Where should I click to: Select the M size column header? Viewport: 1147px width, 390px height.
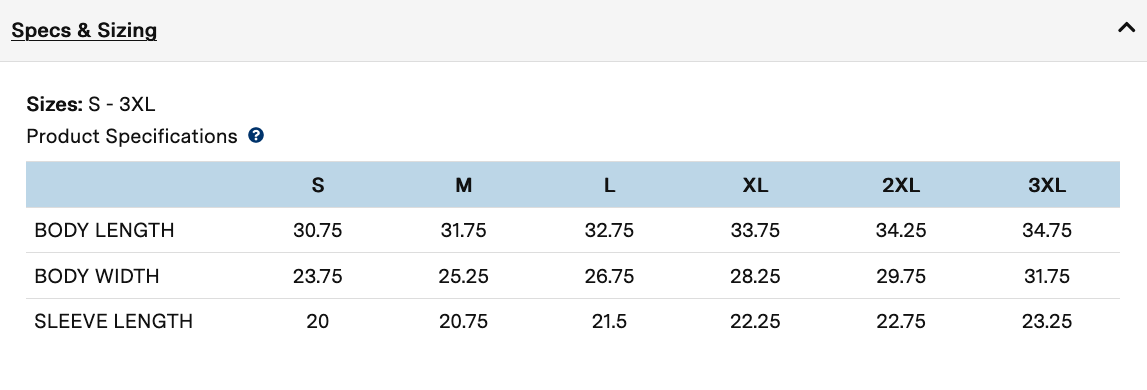tap(463, 185)
